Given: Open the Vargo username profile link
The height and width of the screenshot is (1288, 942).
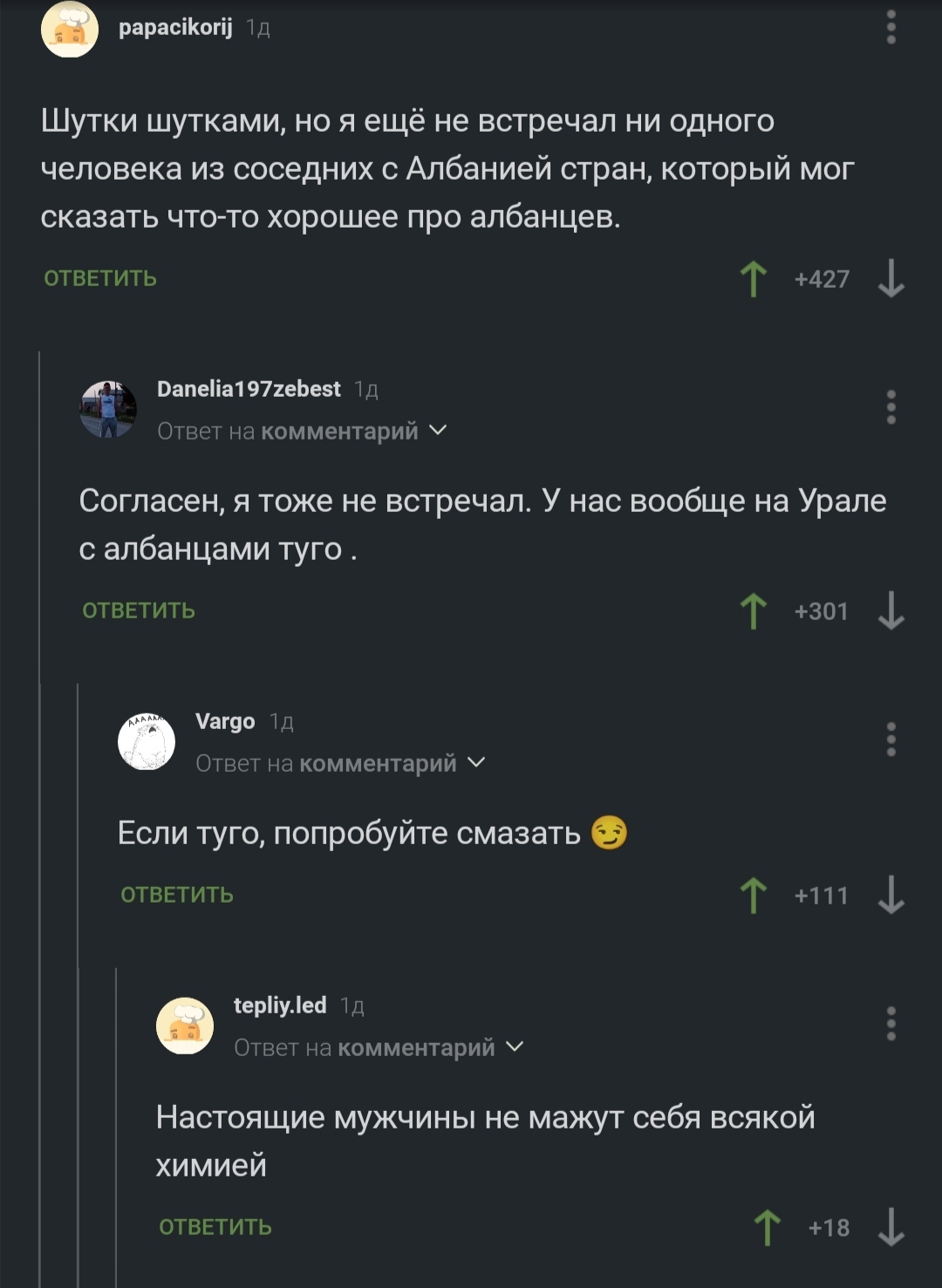Looking at the screenshot, I should tap(225, 722).
